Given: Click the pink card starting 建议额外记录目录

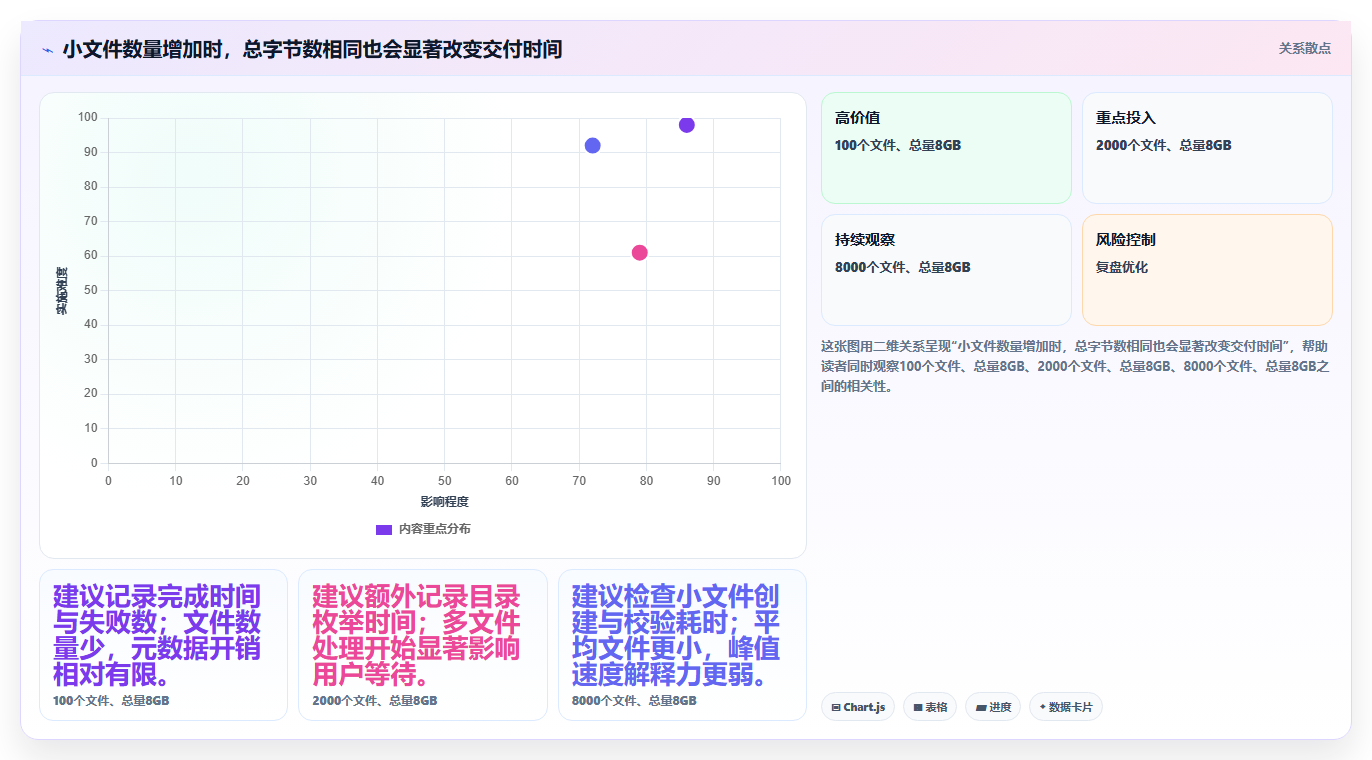Looking at the screenshot, I should point(423,645).
